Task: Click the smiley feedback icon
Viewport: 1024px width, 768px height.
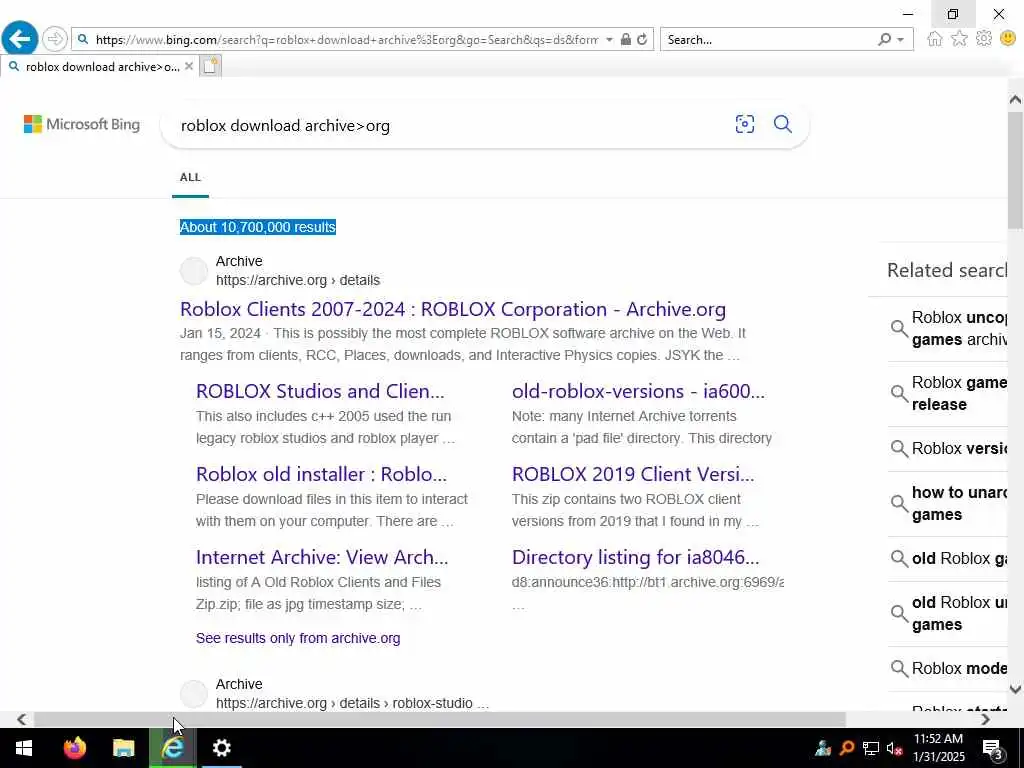Action: click(1008, 39)
